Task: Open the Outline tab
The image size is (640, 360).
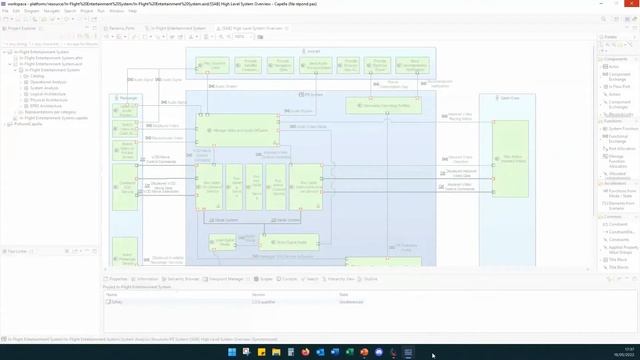Action: 367,279
